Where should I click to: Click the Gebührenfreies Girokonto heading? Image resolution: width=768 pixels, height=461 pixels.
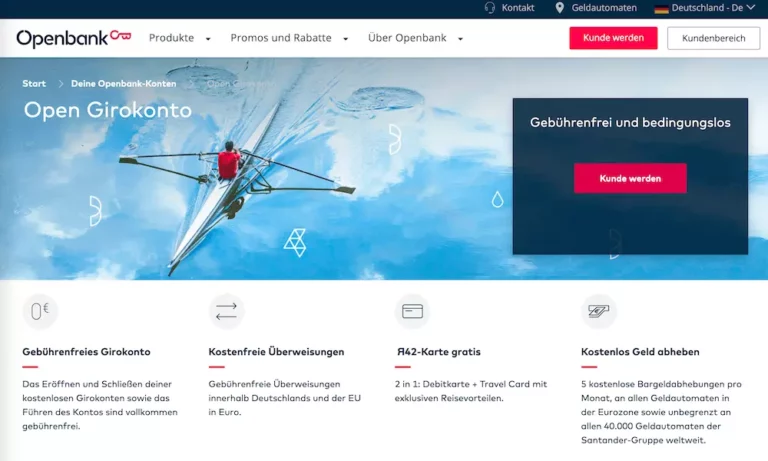[86, 352]
